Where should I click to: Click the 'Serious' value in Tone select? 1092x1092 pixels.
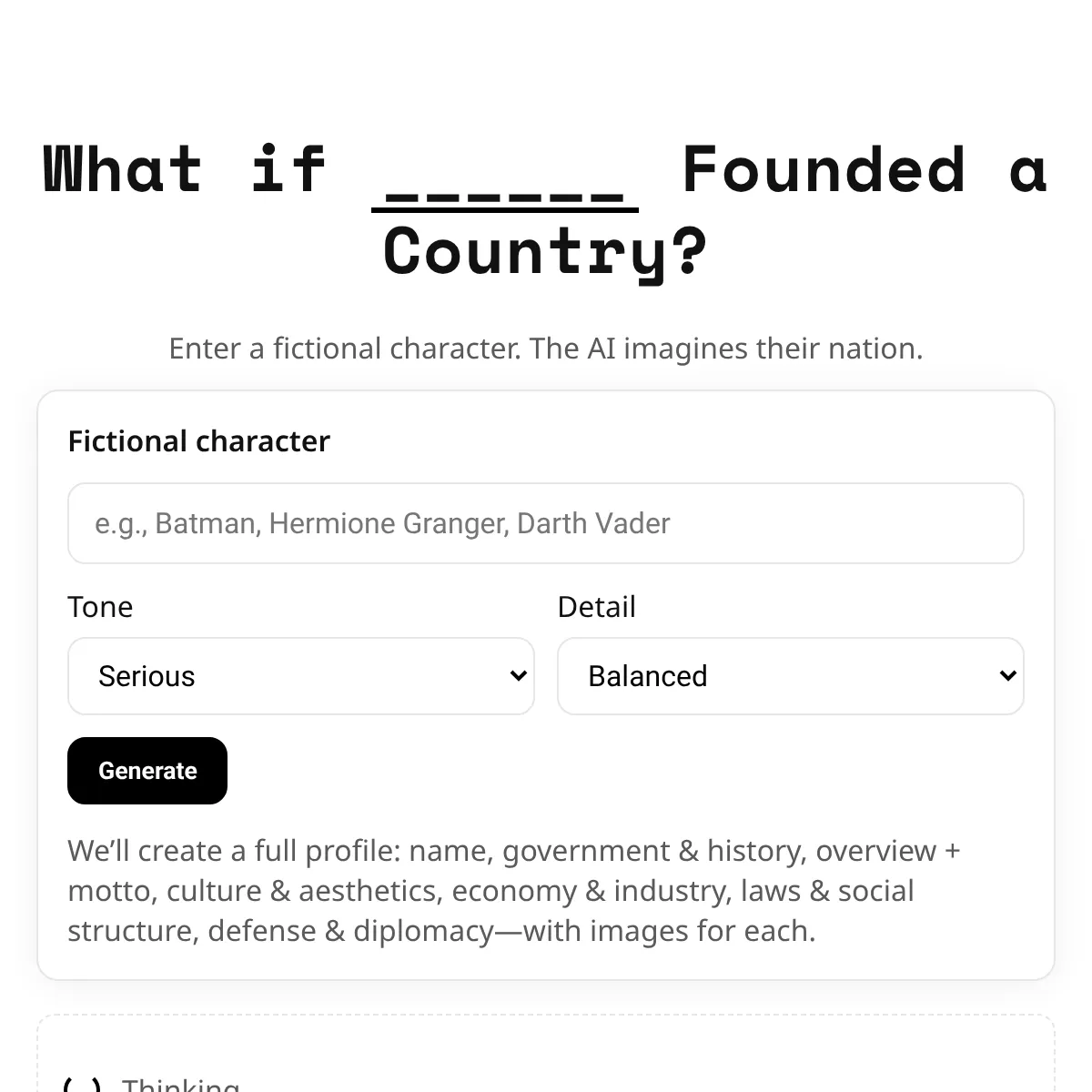pos(147,676)
